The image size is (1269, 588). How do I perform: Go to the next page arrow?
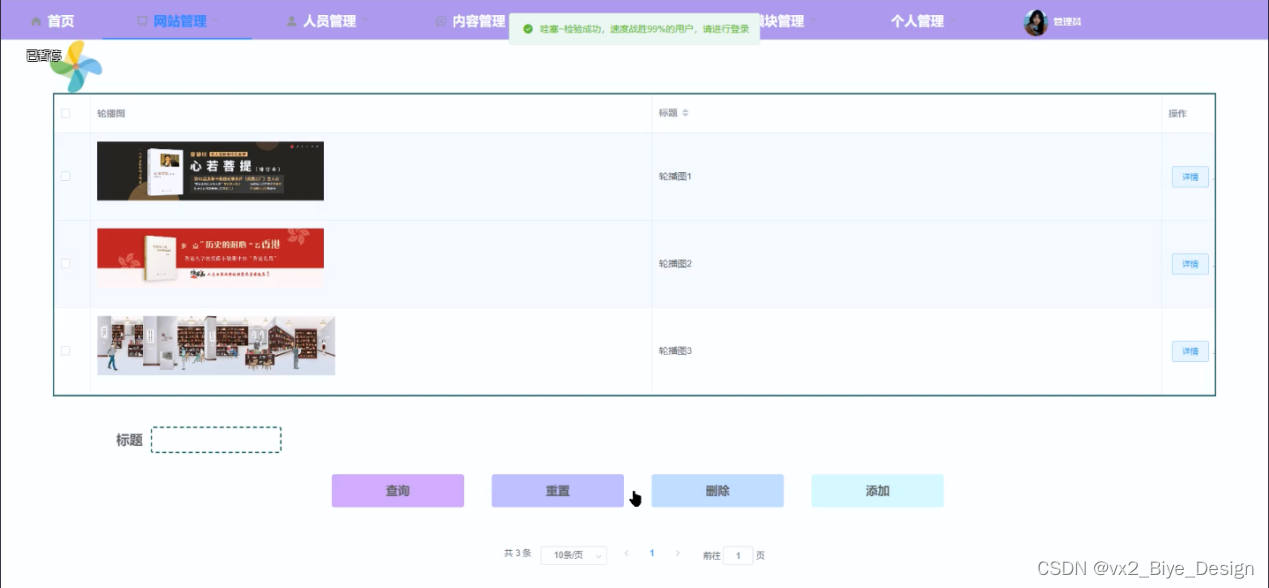pos(677,553)
